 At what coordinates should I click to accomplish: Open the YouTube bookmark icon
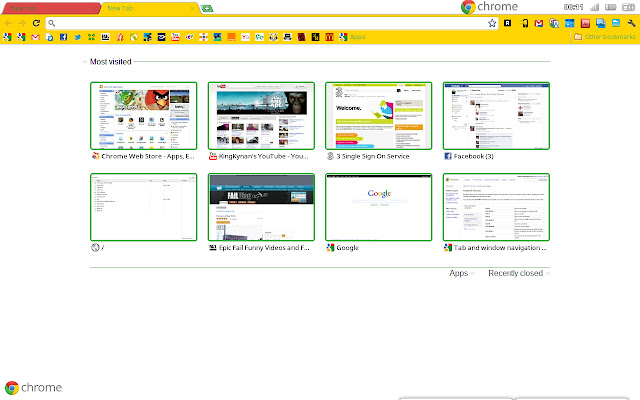click(176, 37)
